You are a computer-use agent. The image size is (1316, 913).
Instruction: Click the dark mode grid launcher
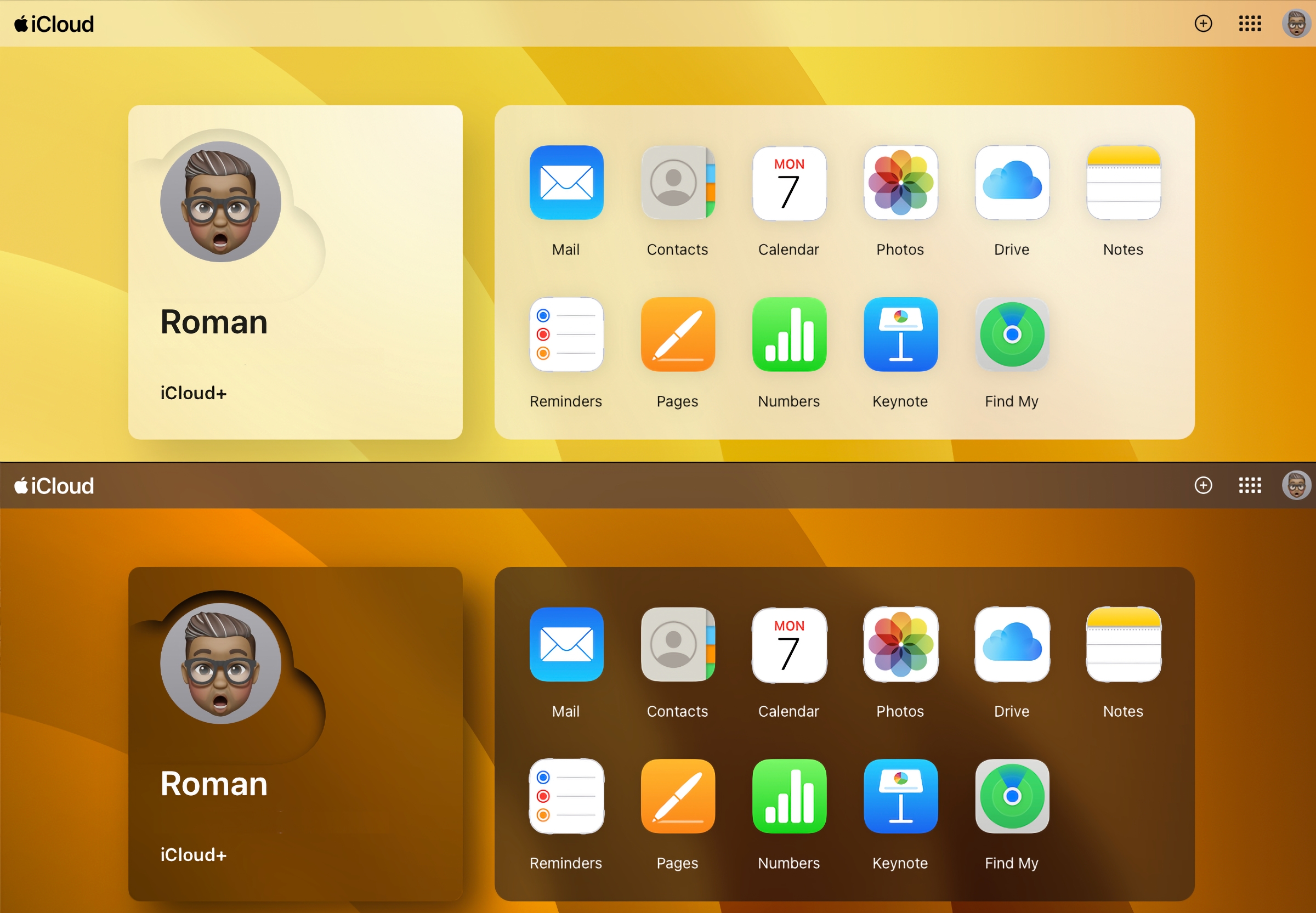point(1248,486)
